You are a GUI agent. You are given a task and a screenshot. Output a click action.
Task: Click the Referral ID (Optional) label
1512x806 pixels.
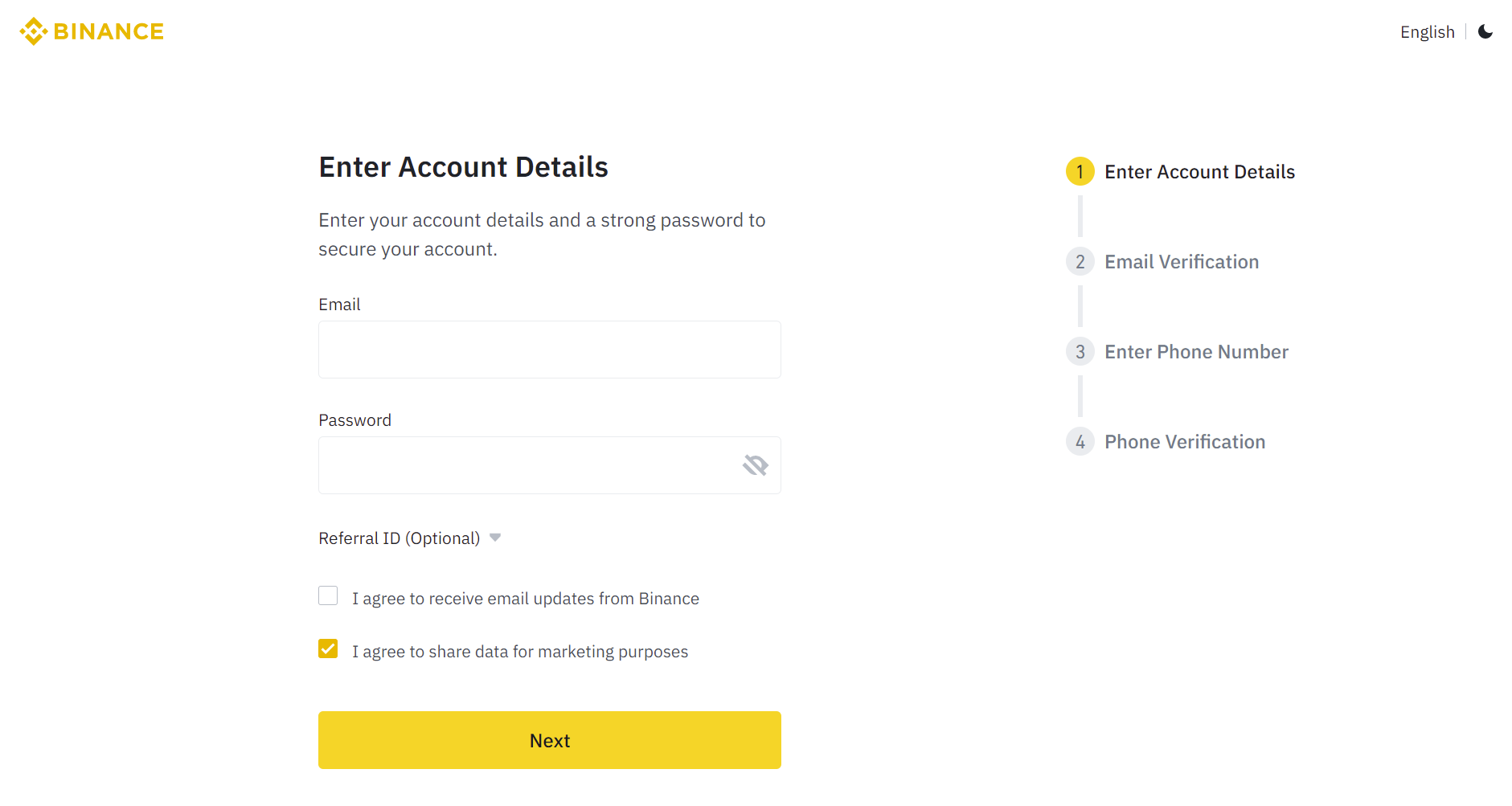pos(399,538)
